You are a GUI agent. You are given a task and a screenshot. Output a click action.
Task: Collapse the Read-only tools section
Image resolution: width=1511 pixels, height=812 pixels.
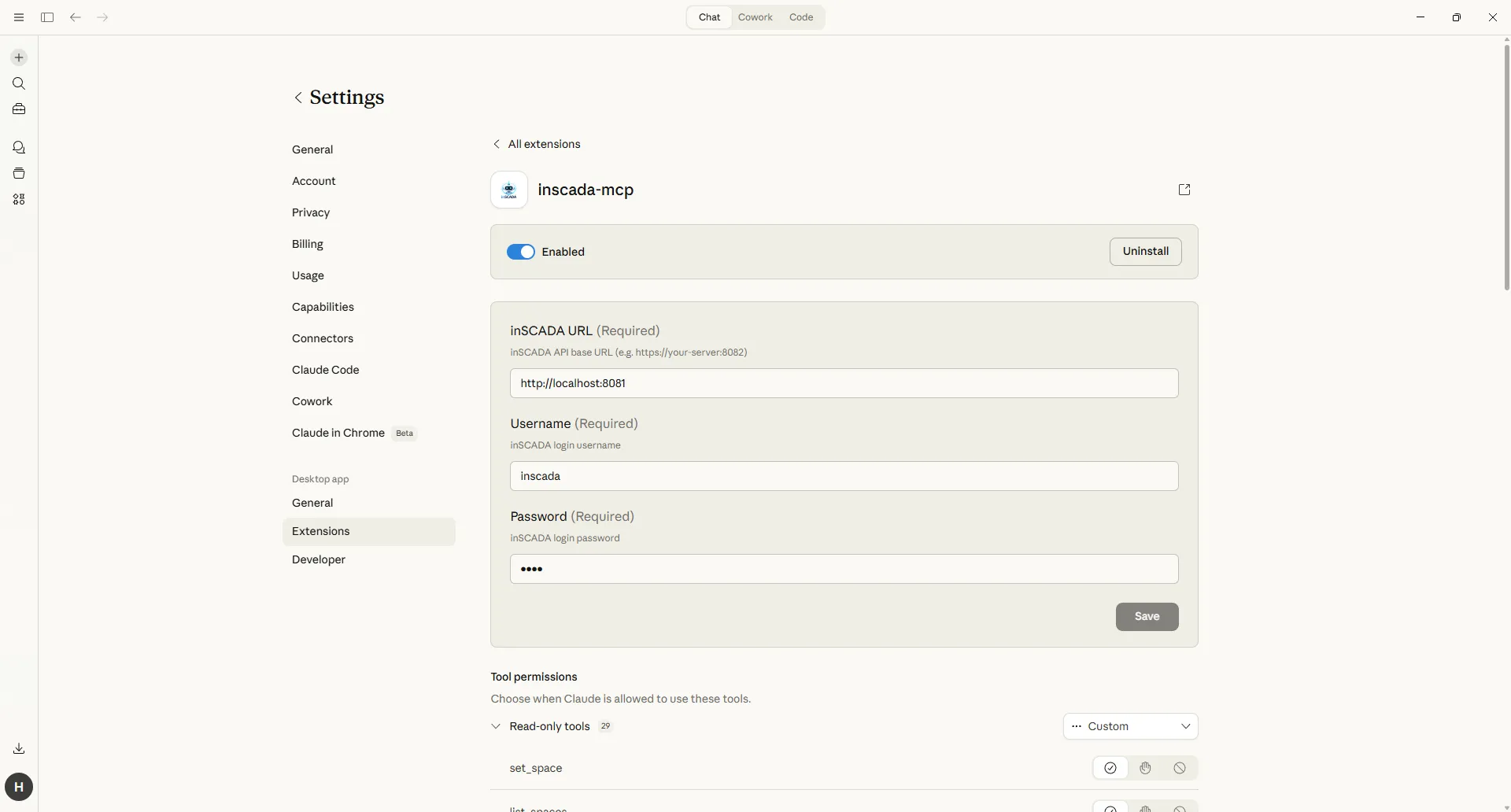point(495,725)
